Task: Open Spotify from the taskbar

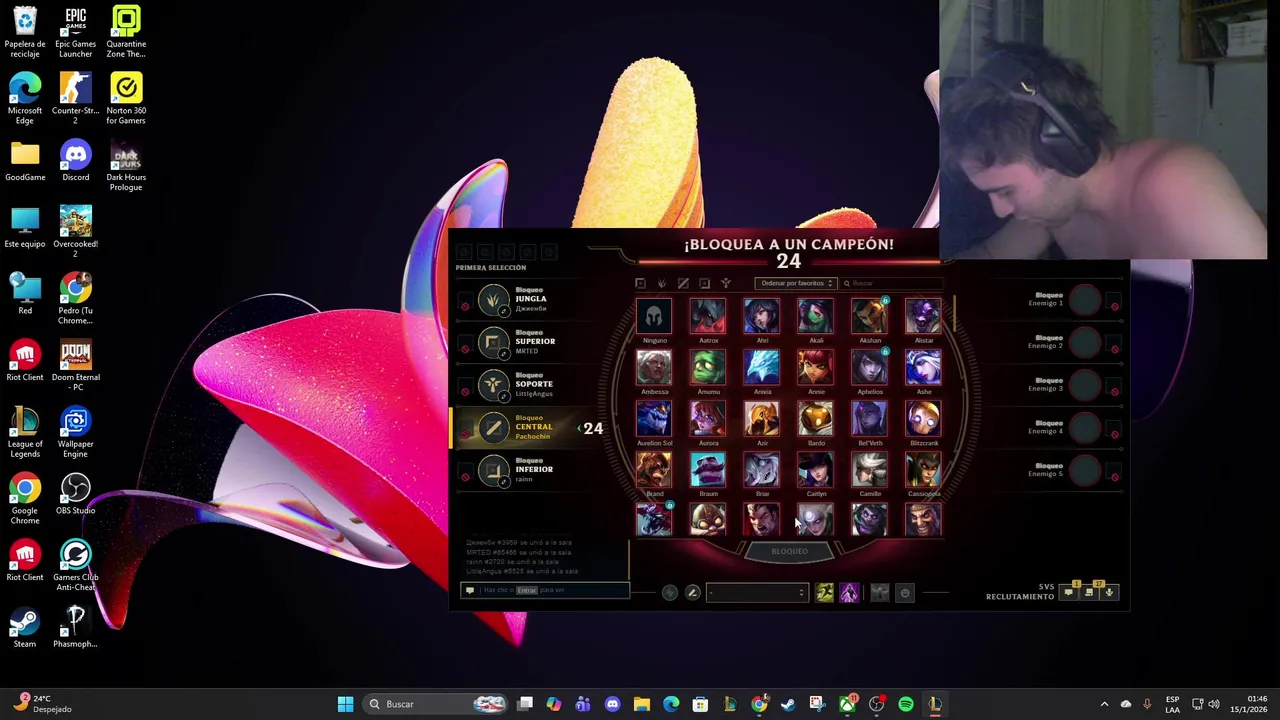Action: click(906, 704)
